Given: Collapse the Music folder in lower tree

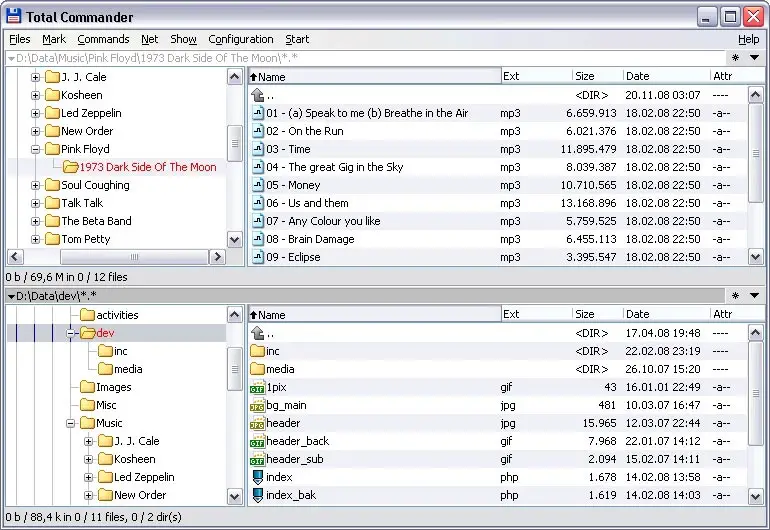Looking at the screenshot, I should 72,423.
